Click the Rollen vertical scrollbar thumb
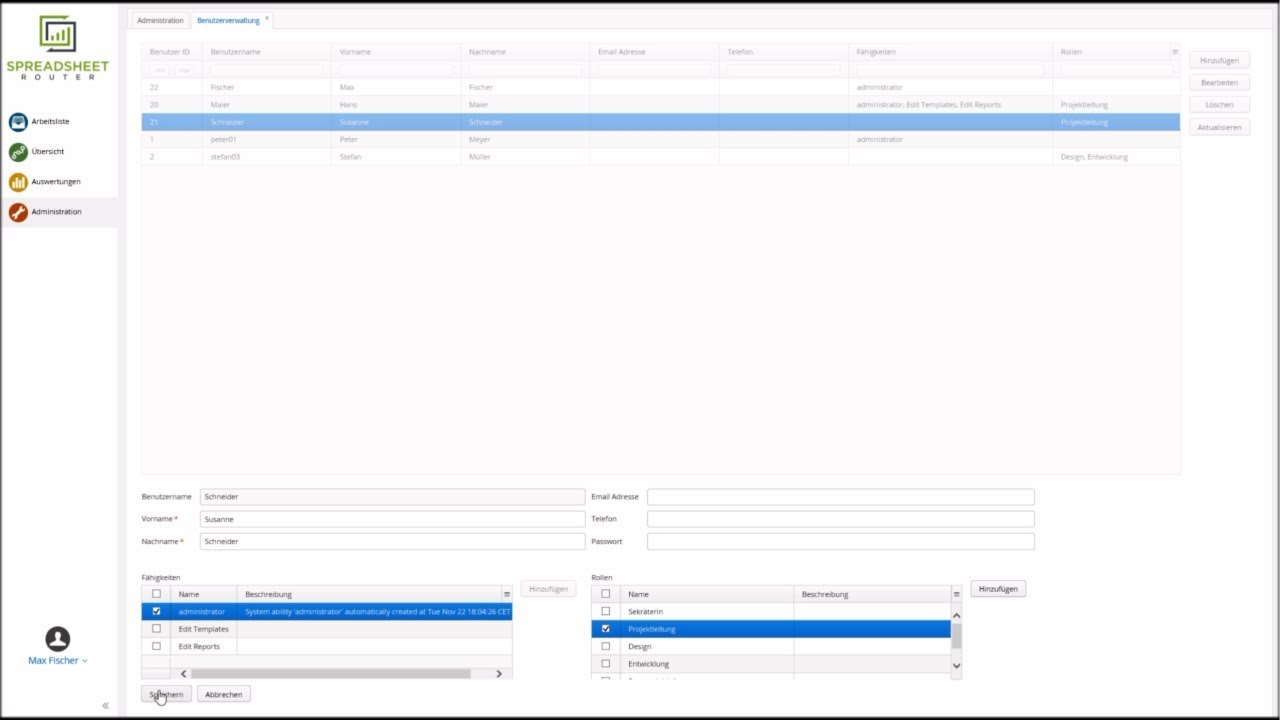 coord(956,636)
